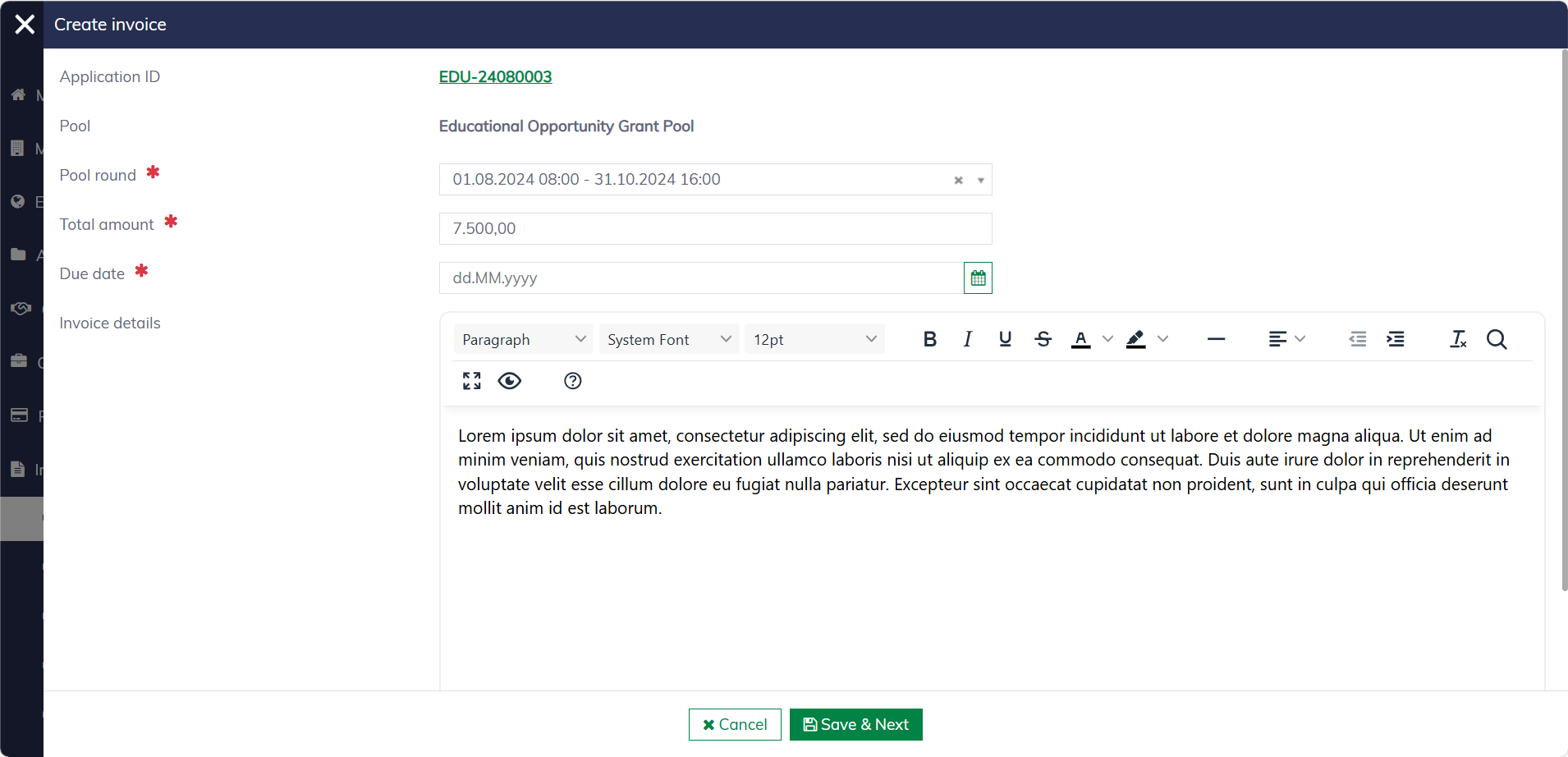Open the Paragraph block format dropdown
The image size is (1568, 757).
pyautogui.click(x=523, y=339)
